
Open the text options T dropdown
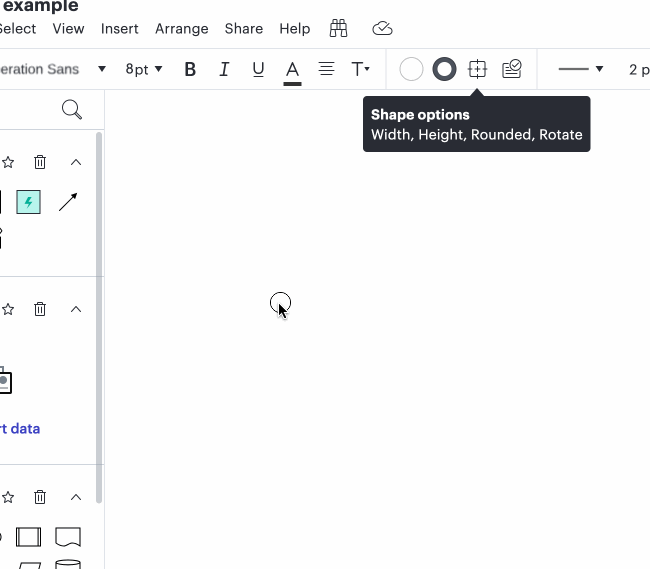(360, 69)
